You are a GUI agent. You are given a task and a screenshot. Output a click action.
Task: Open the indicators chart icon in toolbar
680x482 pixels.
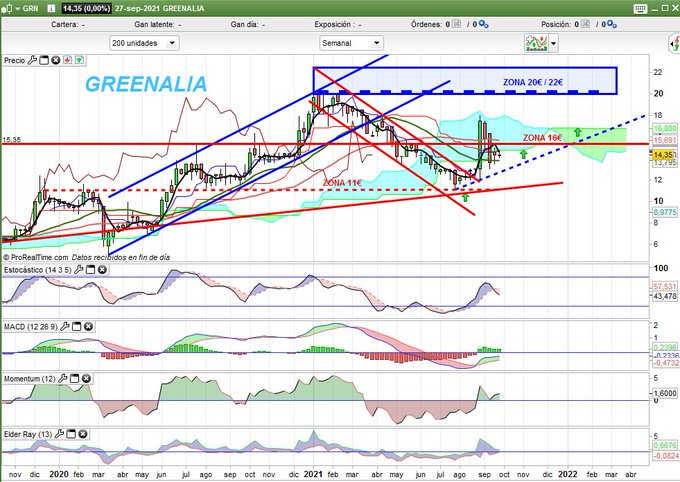tap(536, 43)
